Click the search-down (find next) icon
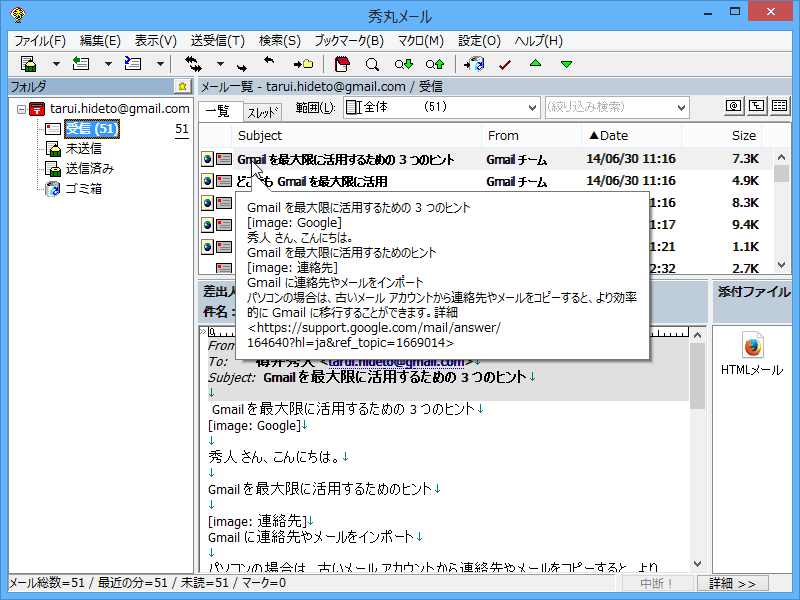This screenshot has height=600, width=800. point(404,64)
